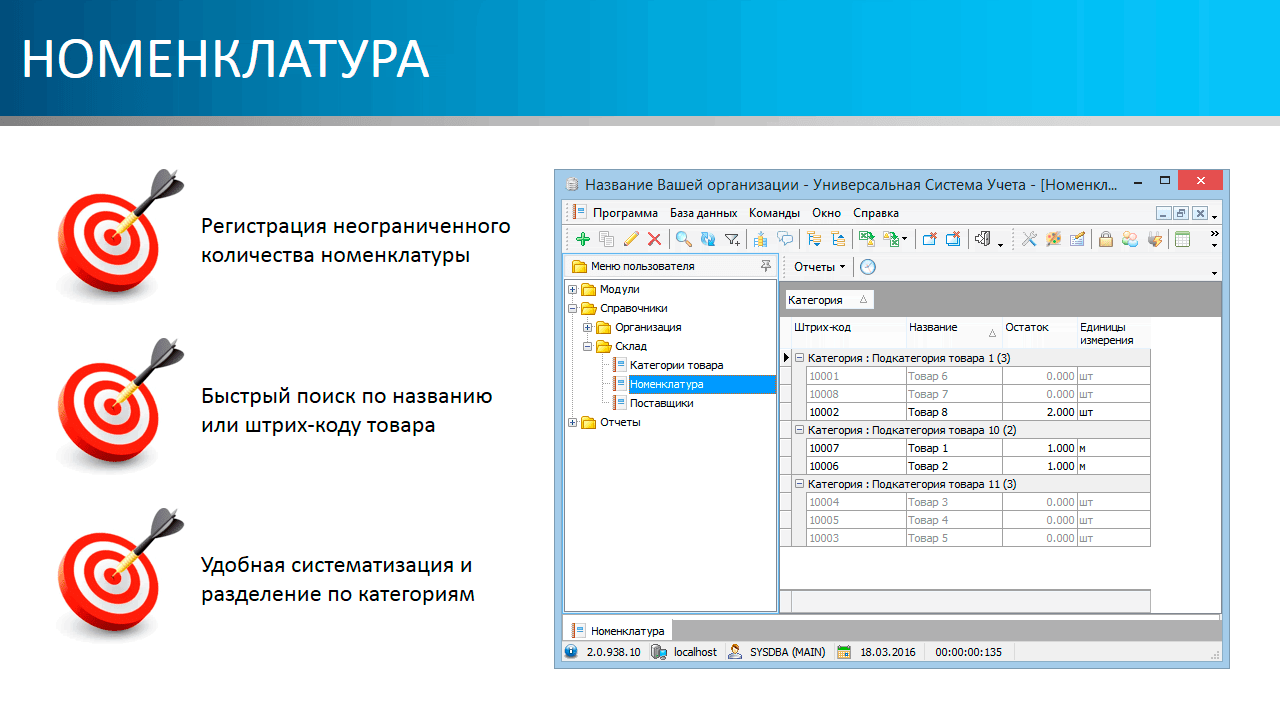Select Категории товара in the tree
Viewport: 1280px width, 720px height.
[x=676, y=365]
